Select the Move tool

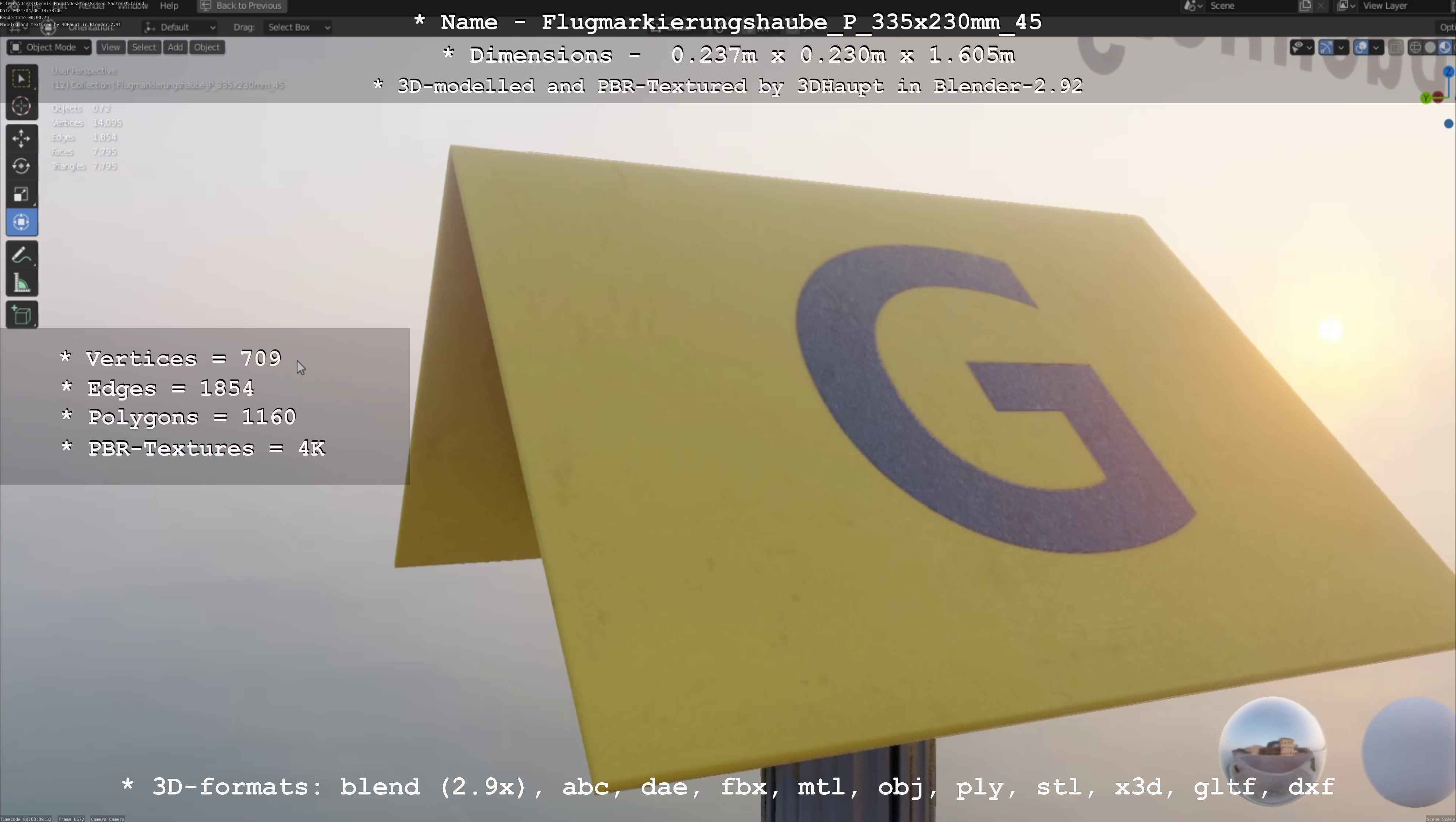21,138
